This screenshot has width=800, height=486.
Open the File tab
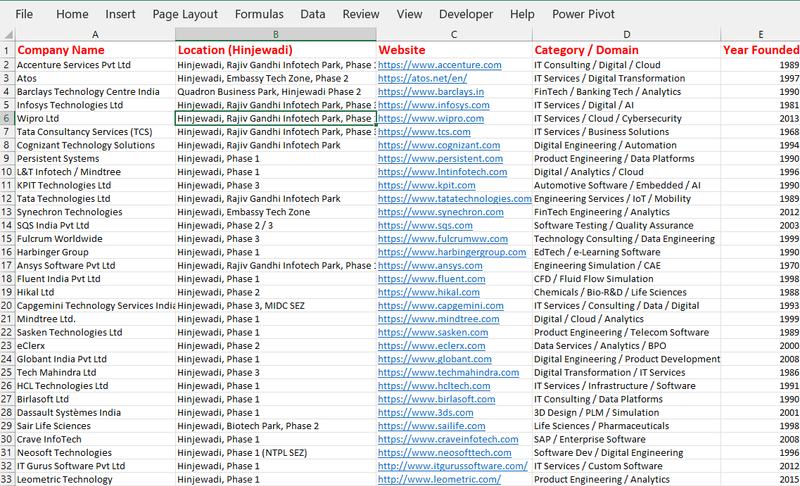tap(24, 14)
